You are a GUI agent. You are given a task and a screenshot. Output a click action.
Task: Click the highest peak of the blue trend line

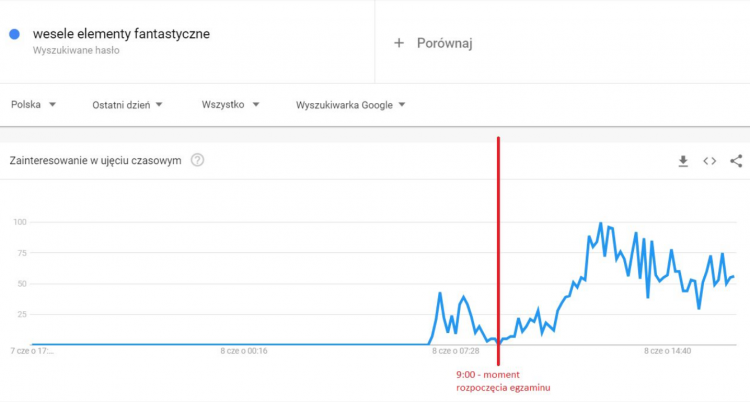(x=600, y=224)
